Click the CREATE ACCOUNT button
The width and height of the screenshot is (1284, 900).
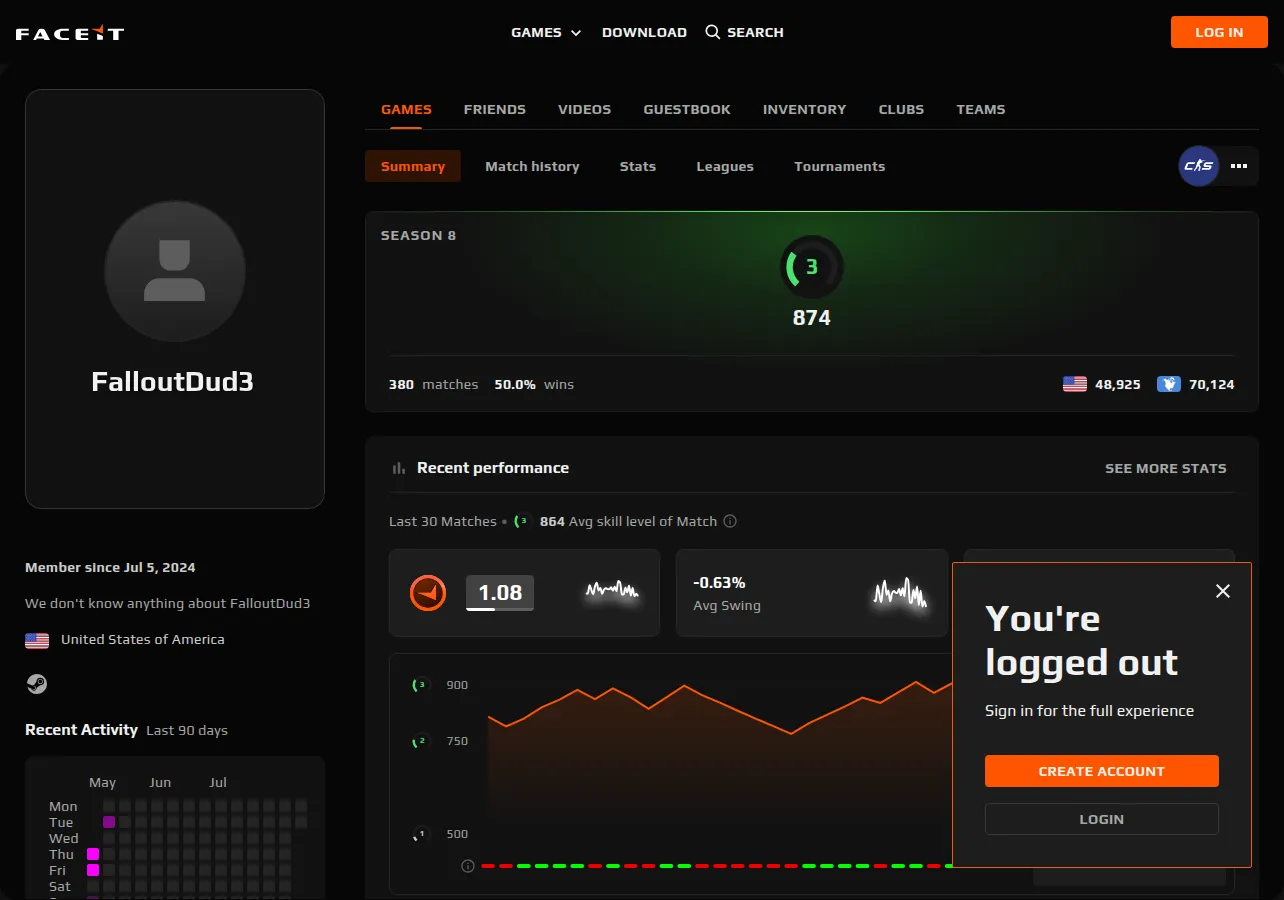[1102, 771]
